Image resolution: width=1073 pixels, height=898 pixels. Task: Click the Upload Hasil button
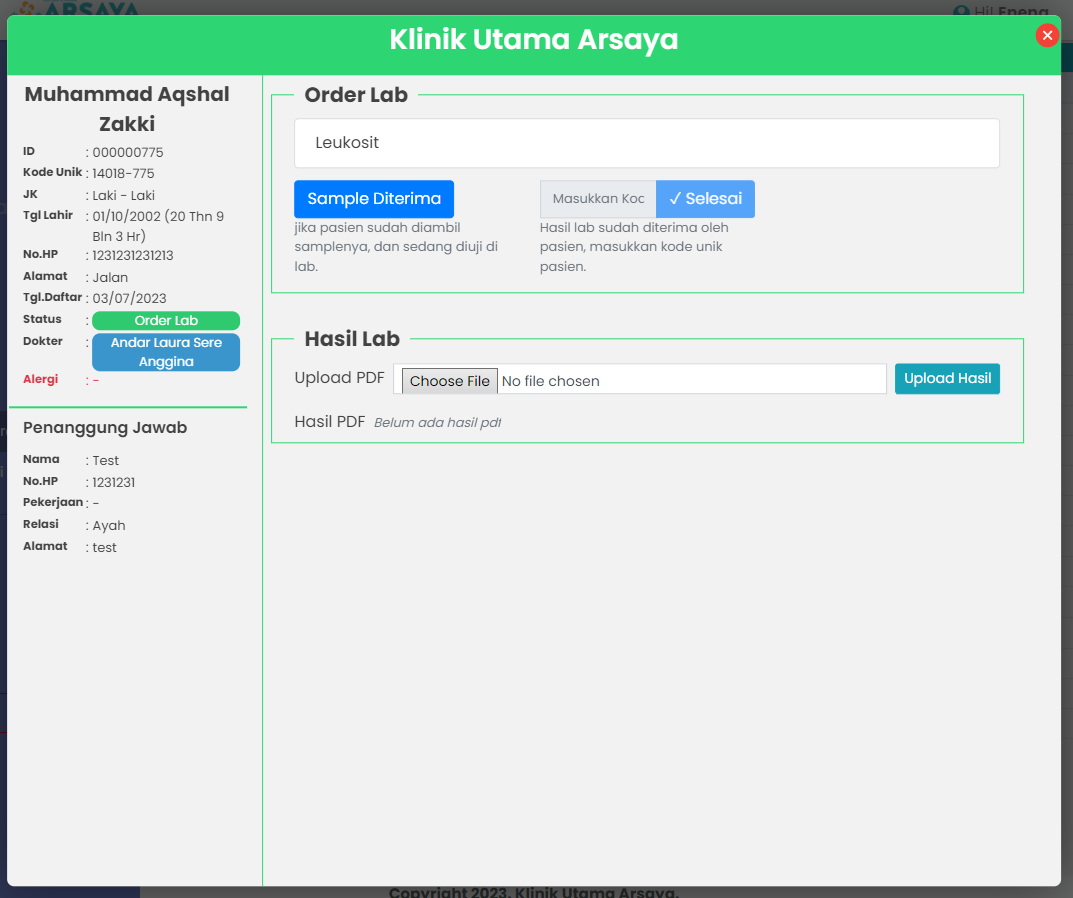point(947,379)
